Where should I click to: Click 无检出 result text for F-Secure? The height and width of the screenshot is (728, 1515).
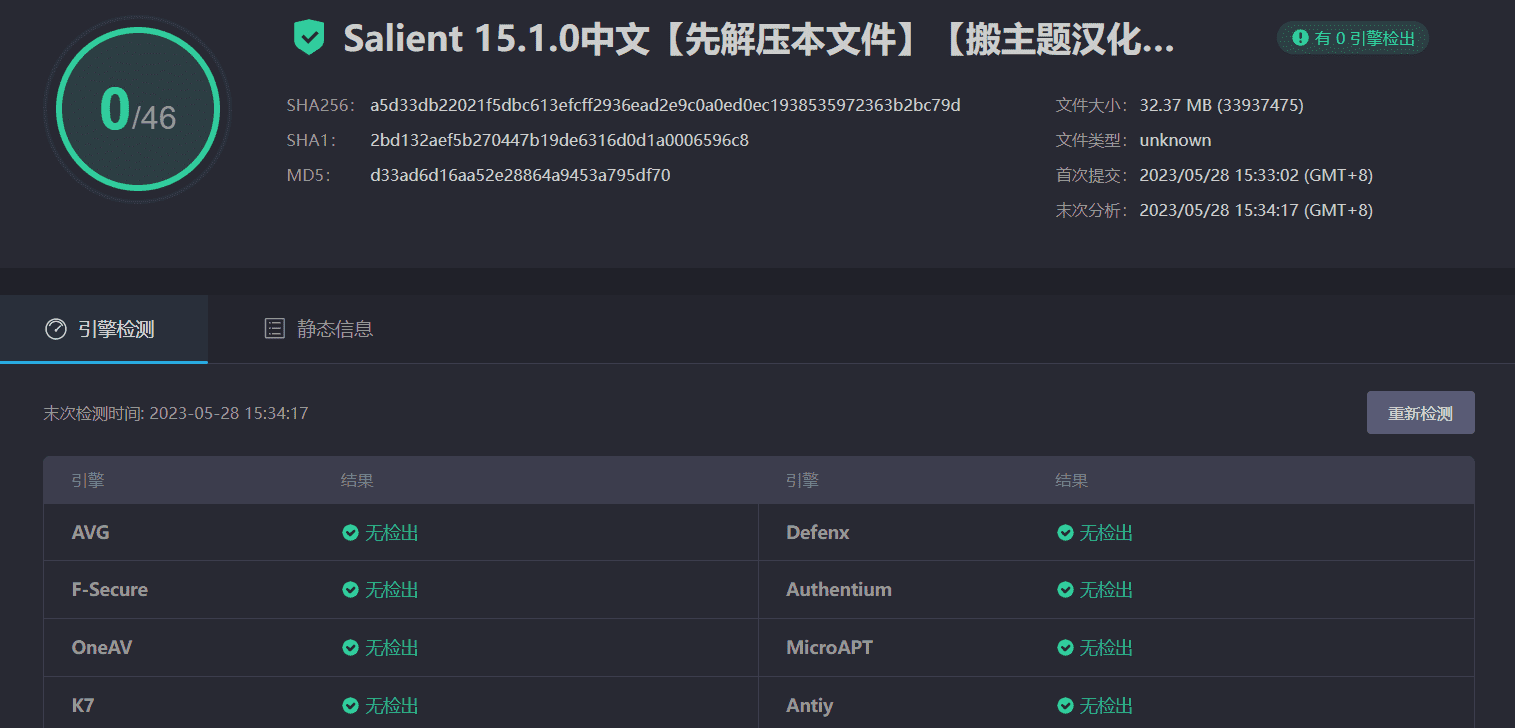(x=392, y=590)
